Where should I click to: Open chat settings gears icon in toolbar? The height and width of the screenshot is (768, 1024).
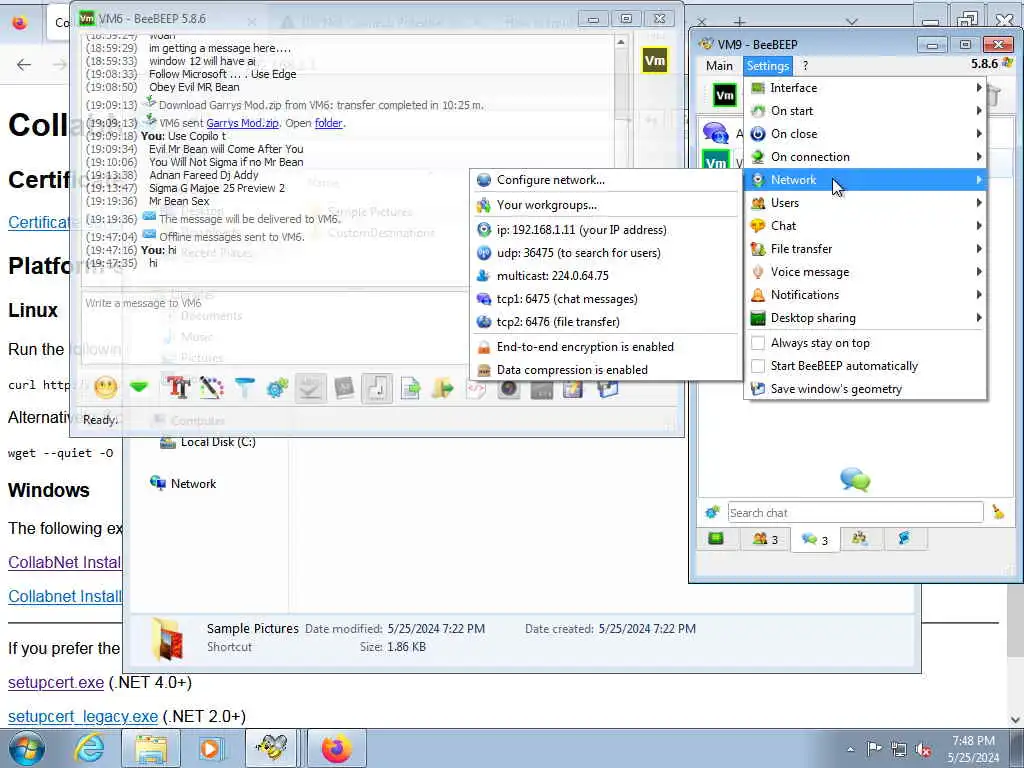pos(278,388)
